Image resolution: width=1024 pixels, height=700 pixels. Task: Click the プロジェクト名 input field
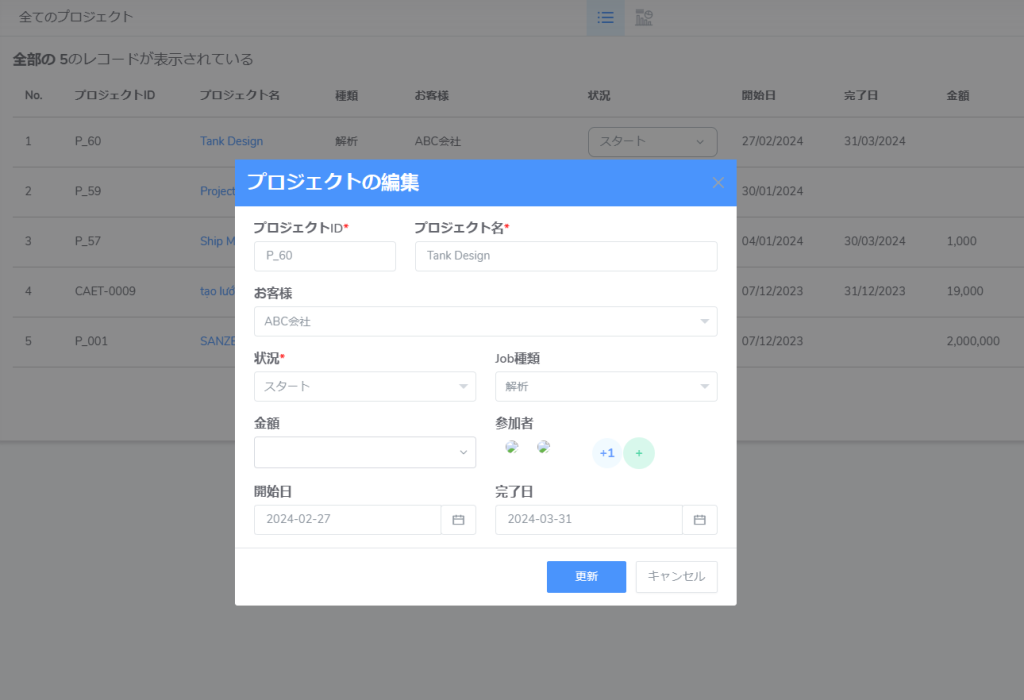tap(565, 256)
